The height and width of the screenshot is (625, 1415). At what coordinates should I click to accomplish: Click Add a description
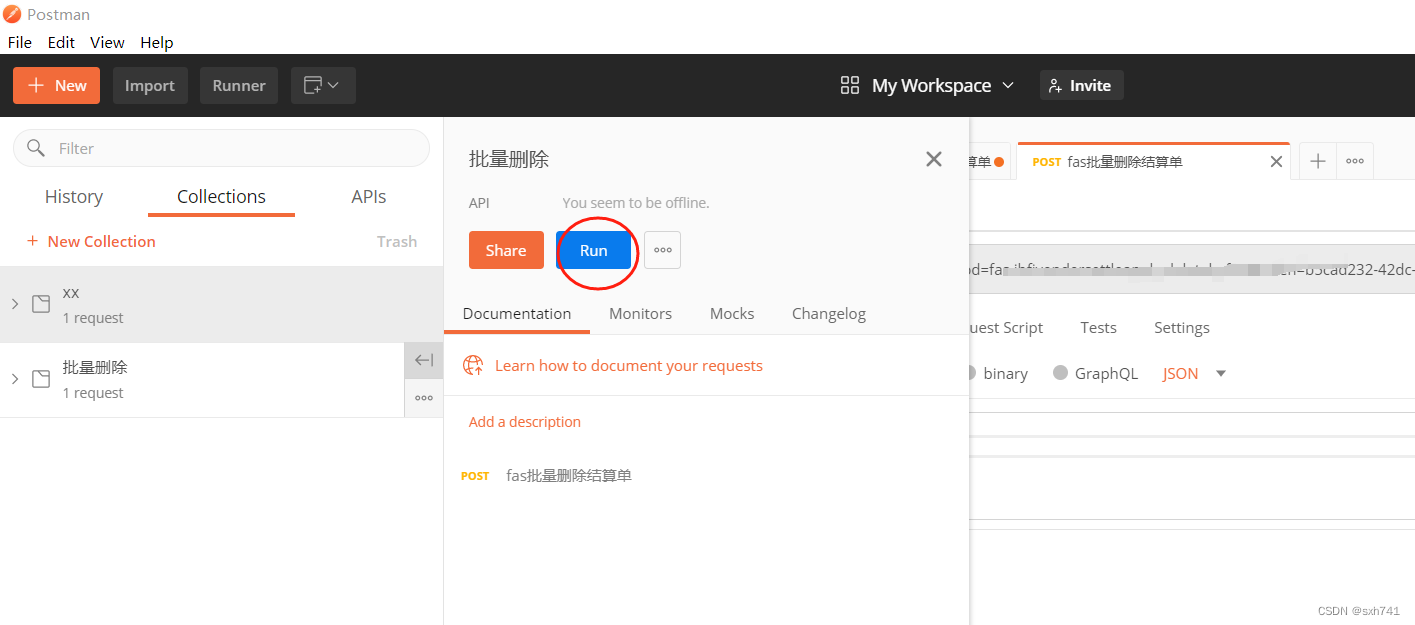[525, 421]
